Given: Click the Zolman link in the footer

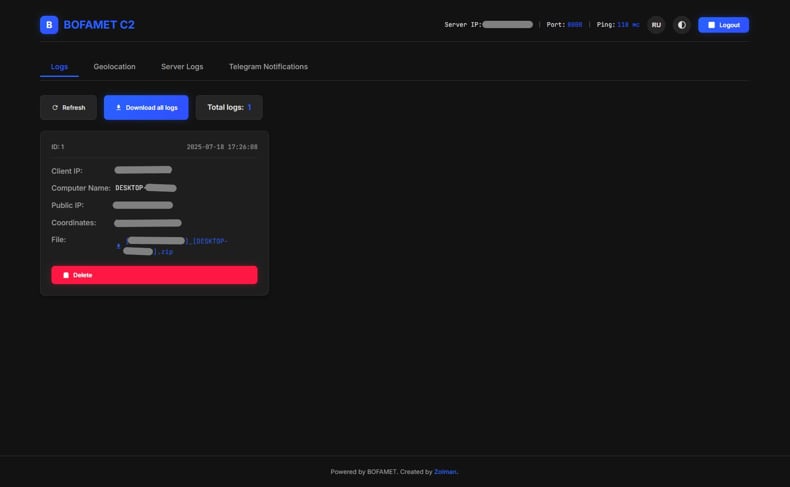Looking at the screenshot, I should point(445,472).
